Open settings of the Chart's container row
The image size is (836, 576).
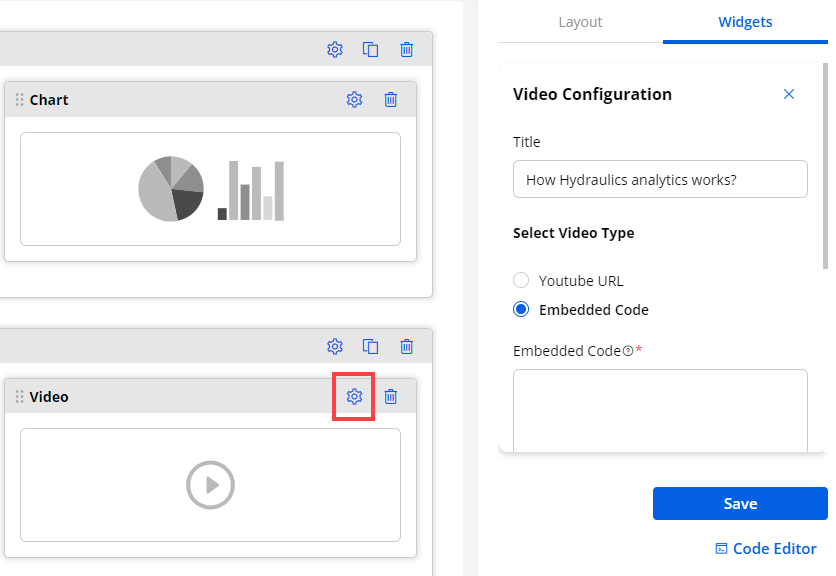click(x=335, y=50)
